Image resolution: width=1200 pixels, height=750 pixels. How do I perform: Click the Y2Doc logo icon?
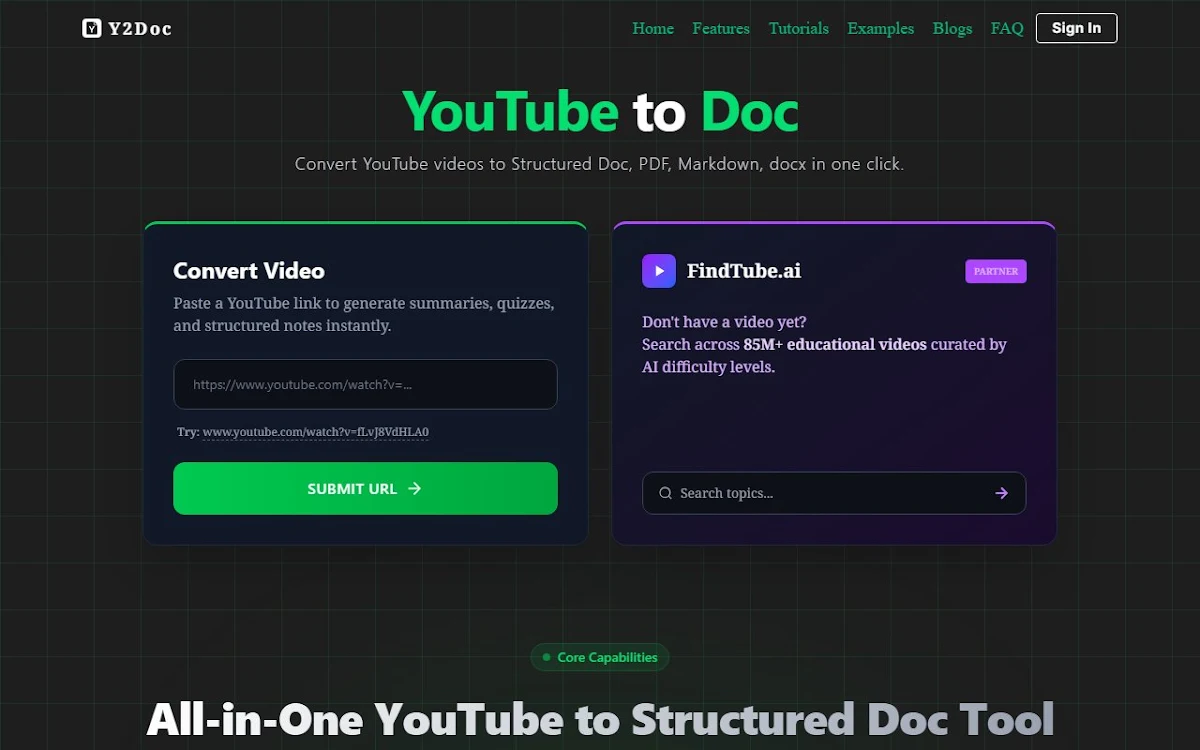click(x=92, y=28)
